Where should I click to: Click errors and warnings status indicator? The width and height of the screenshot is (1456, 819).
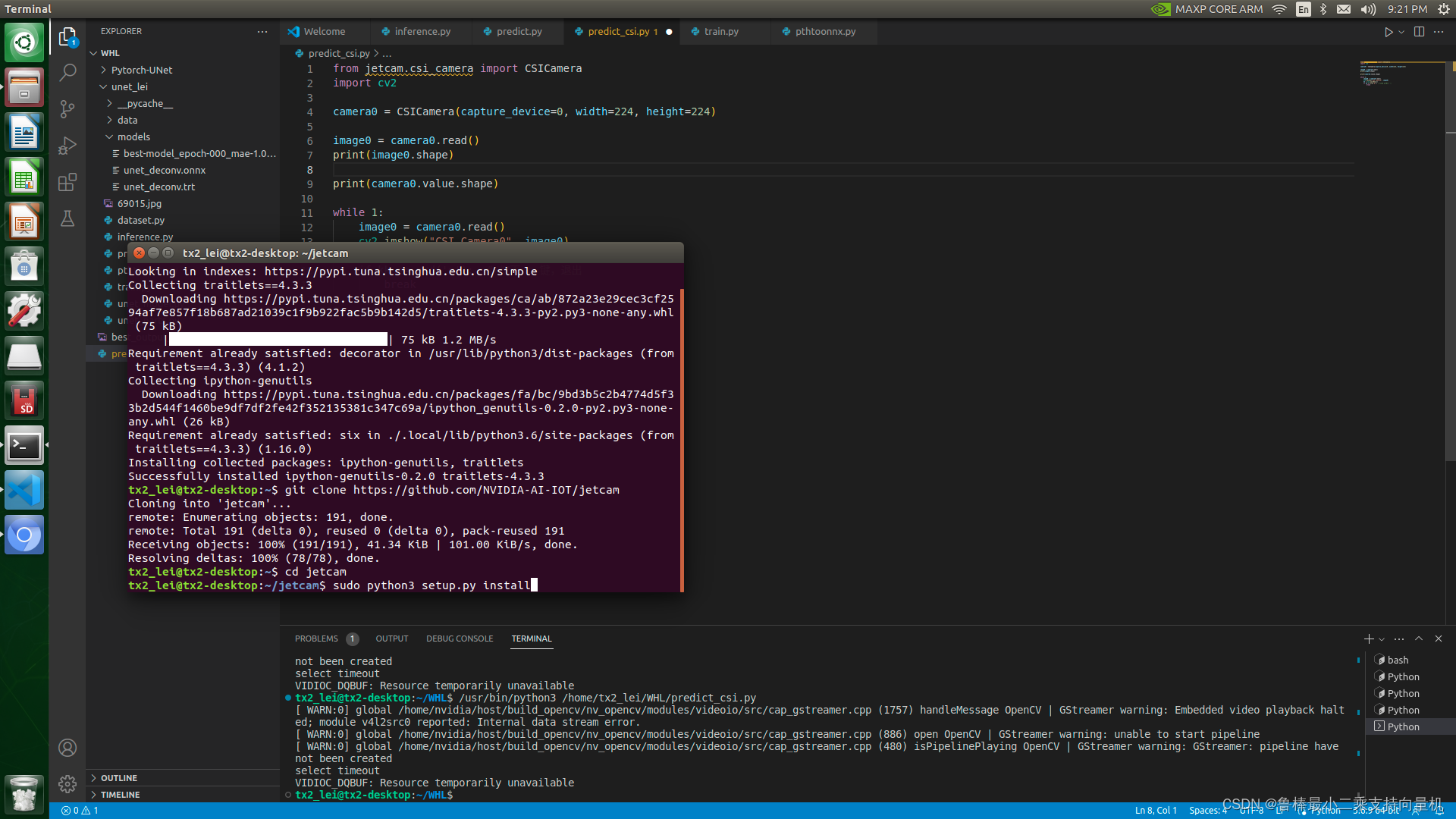point(80,811)
